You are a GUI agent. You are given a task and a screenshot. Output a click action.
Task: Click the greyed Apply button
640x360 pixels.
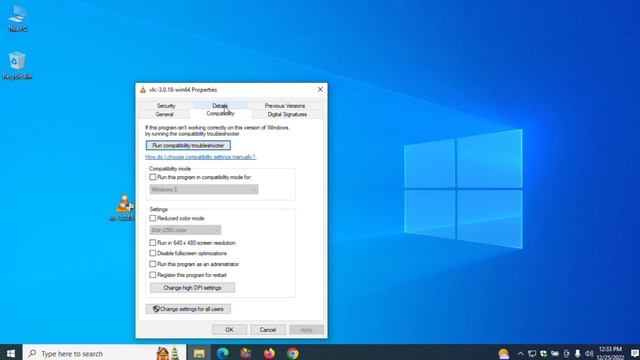tap(306, 330)
